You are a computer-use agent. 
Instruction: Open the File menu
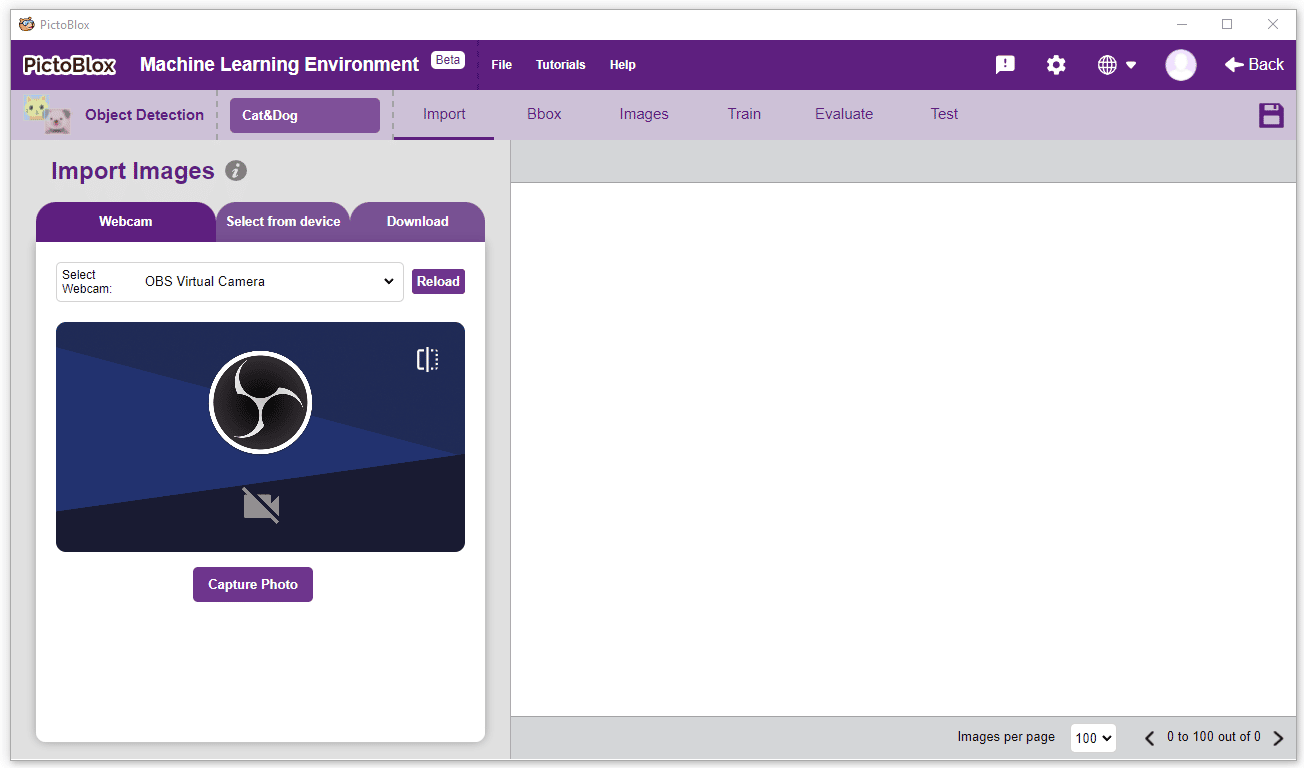[501, 65]
